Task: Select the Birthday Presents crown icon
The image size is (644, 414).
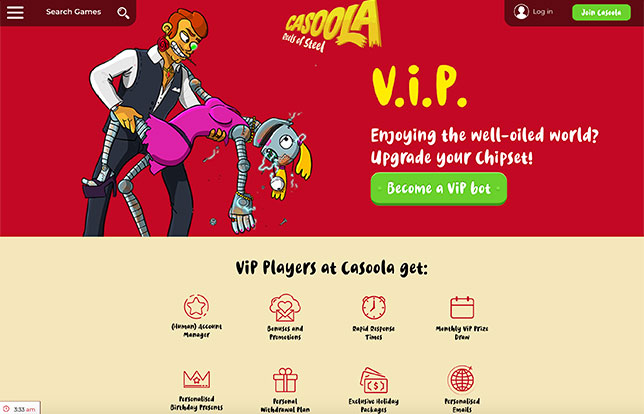Action: click(196, 379)
